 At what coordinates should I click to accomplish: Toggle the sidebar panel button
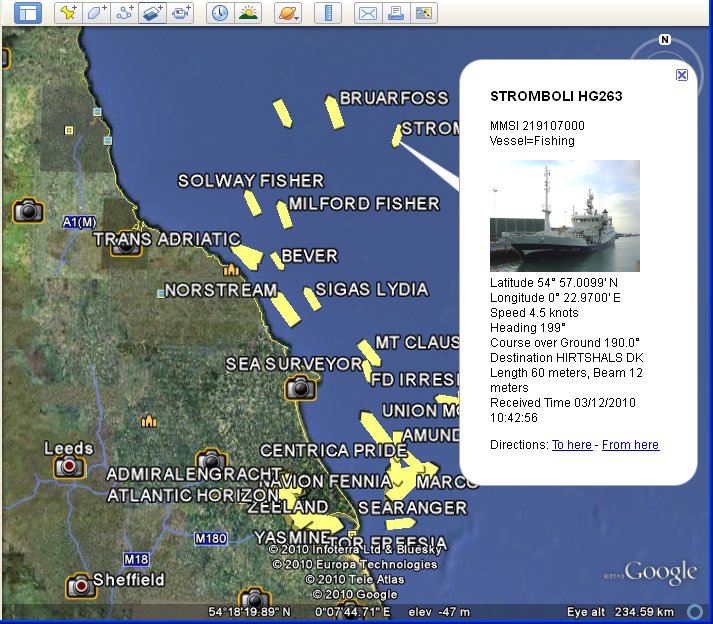[x=28, y=12]
